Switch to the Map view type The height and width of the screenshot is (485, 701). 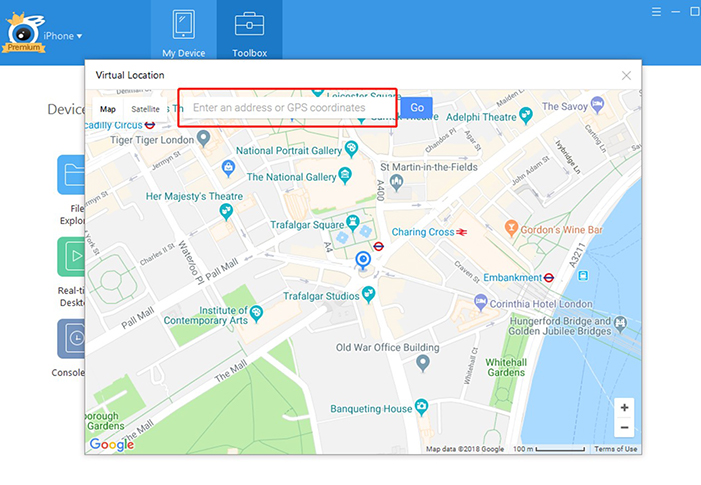[108, 108]
